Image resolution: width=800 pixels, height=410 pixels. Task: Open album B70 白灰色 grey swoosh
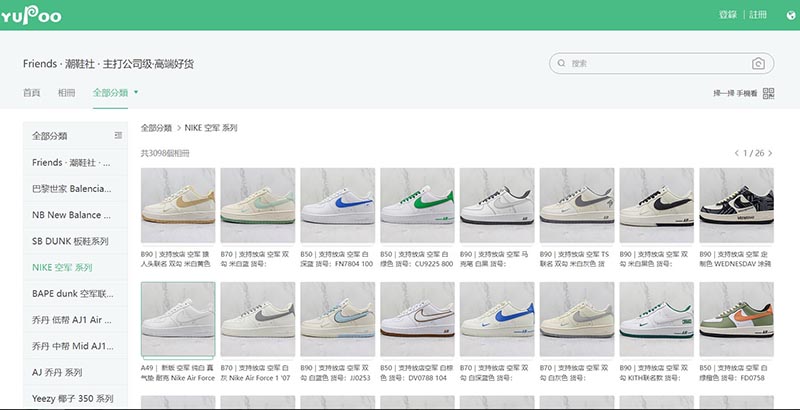pyautogui.click(x=577, y=320)
